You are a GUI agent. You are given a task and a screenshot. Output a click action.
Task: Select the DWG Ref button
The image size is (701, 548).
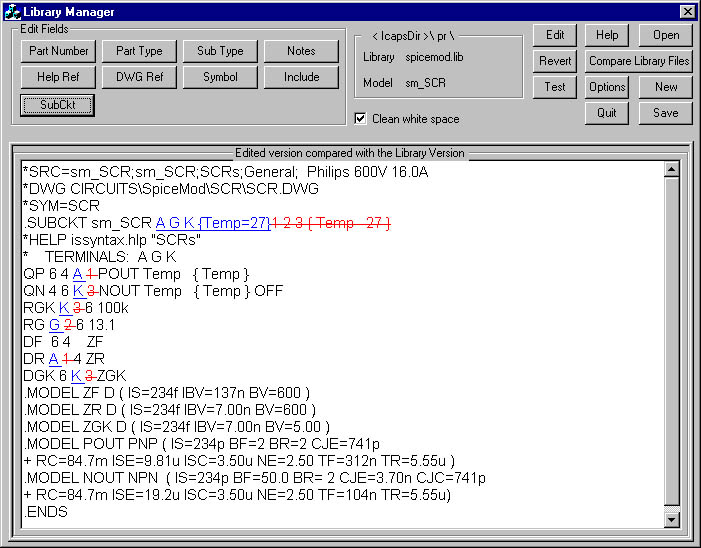139,77
